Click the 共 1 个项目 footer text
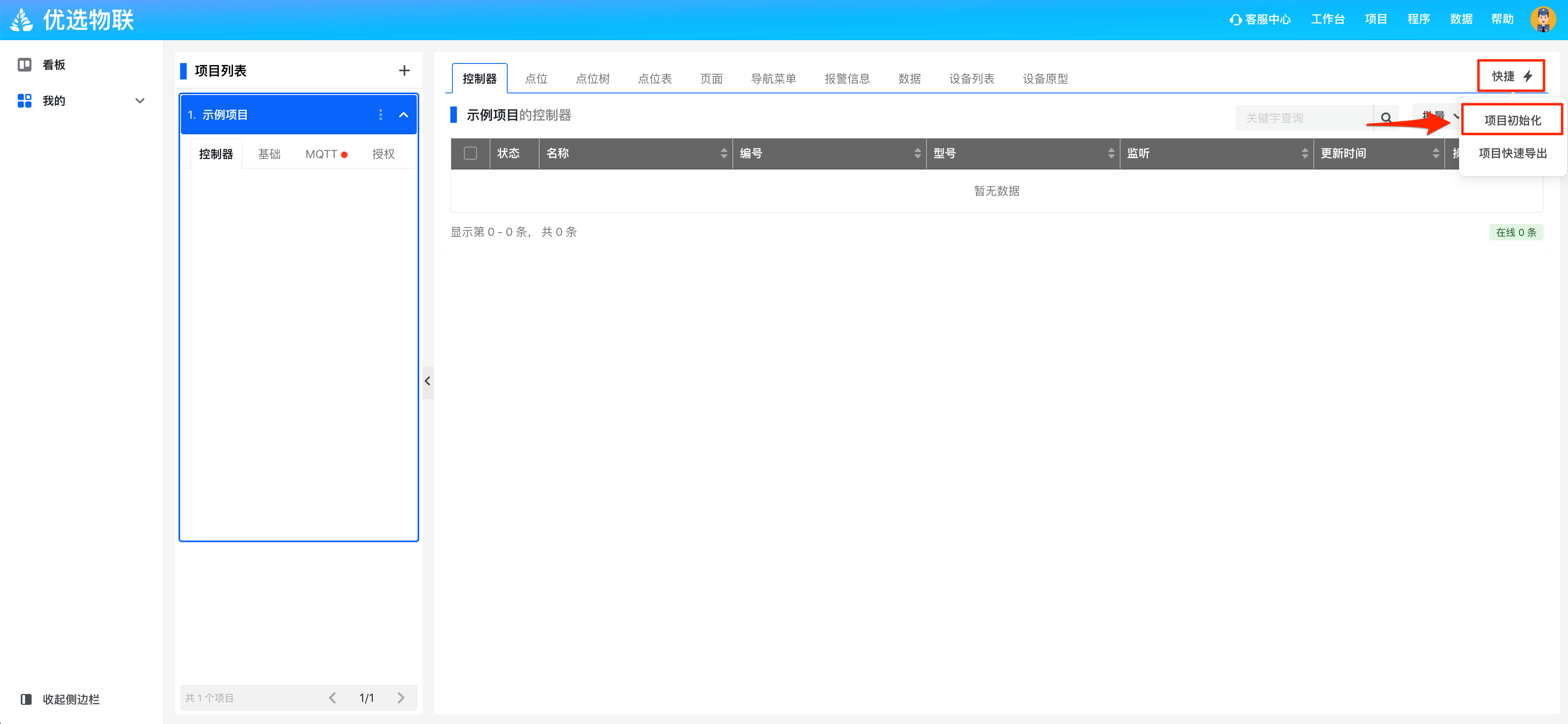The height and width of the screenshot is (724, 1568). click(209, 698)
